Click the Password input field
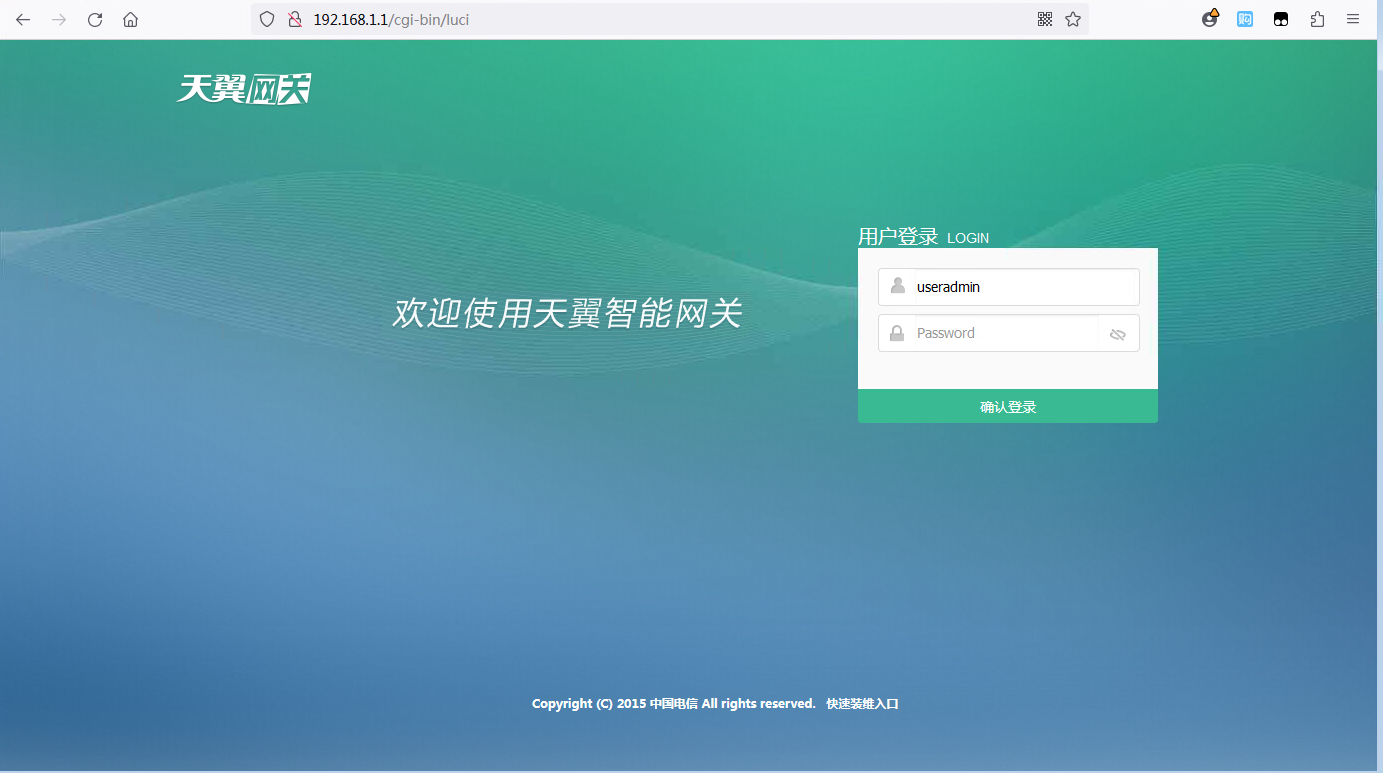 click(1000, 332)
